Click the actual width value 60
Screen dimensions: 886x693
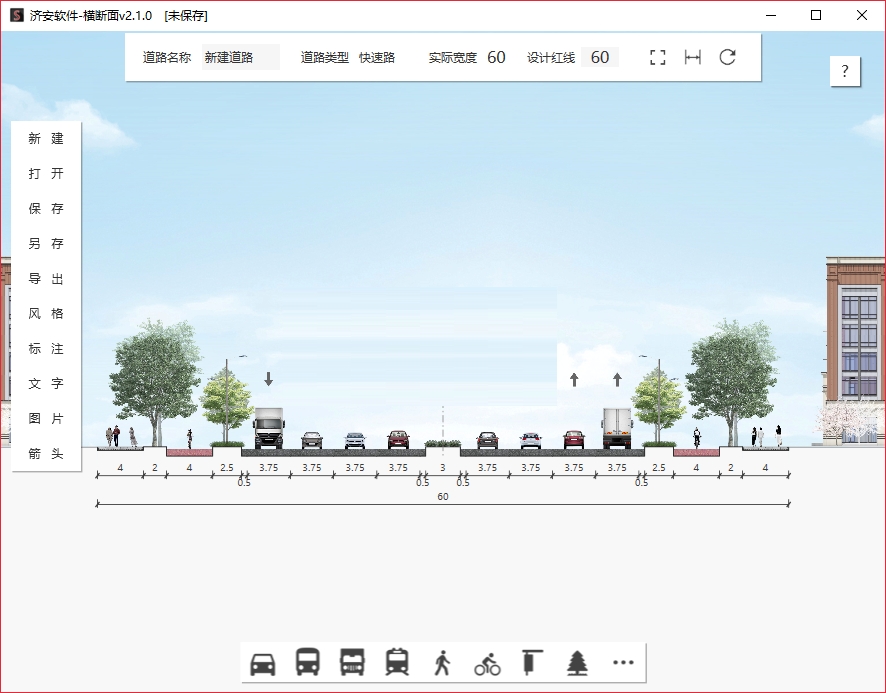coord(496,57)
